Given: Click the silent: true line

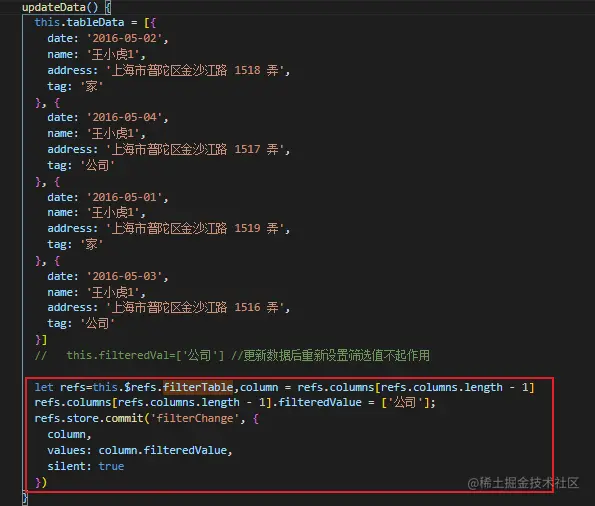Looking at the screenshot, I should tap(86, 466).
